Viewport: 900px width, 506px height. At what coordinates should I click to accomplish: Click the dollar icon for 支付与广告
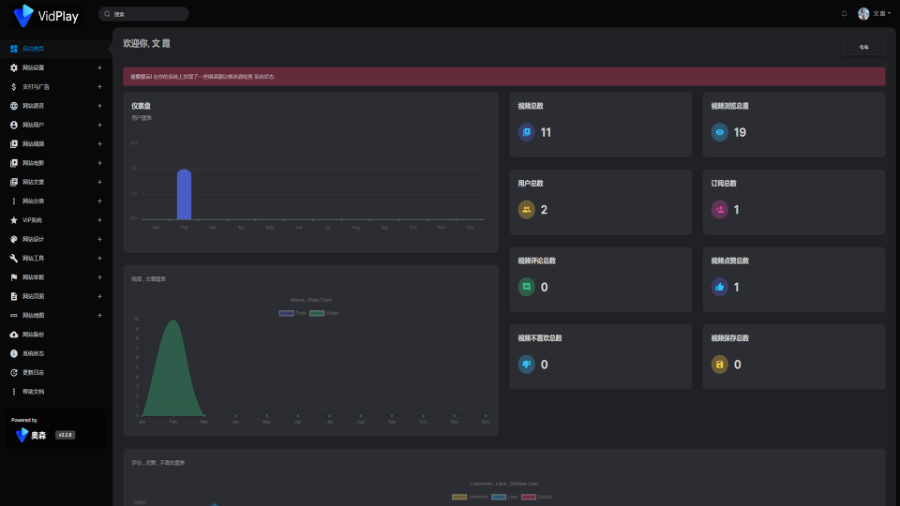[x=14, y=87]
